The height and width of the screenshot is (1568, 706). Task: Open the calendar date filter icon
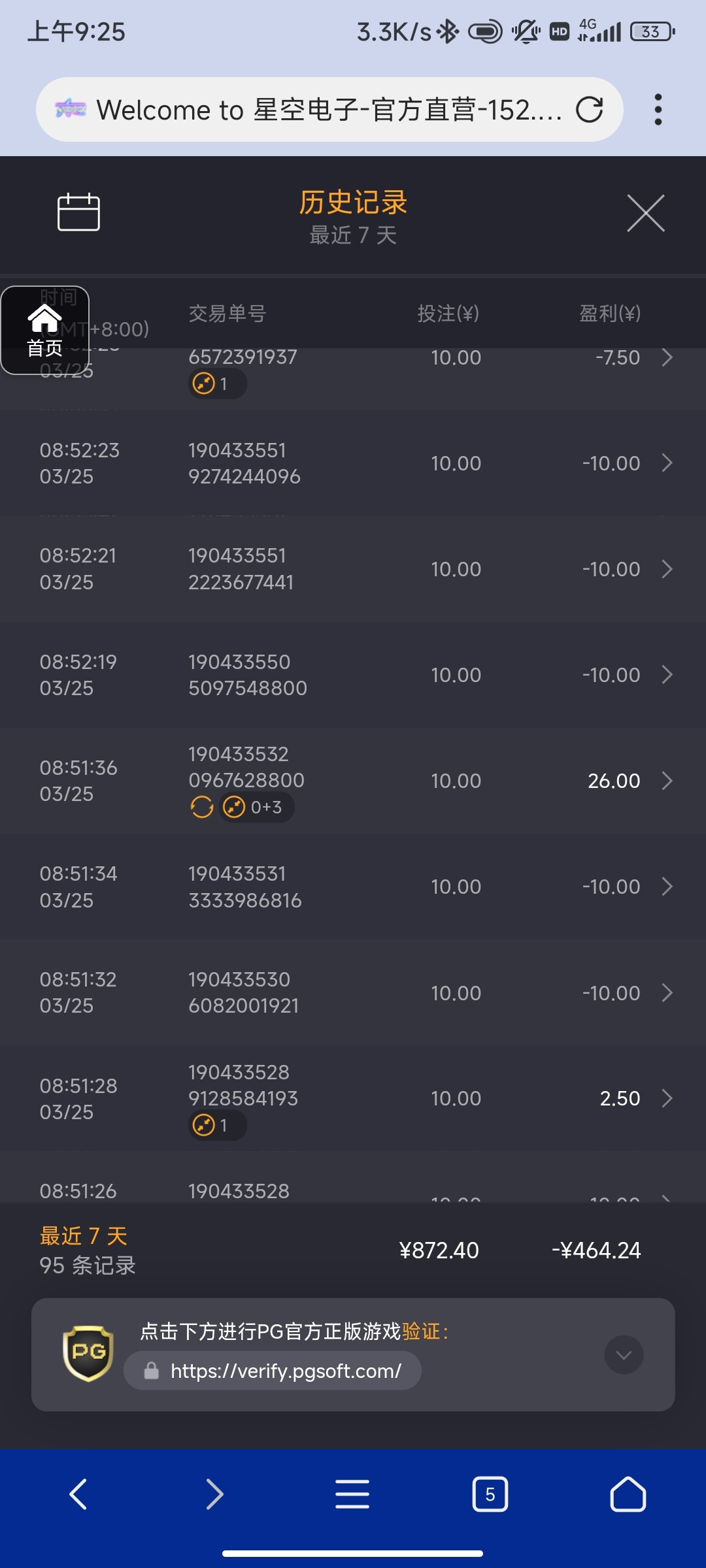point(78,212)
